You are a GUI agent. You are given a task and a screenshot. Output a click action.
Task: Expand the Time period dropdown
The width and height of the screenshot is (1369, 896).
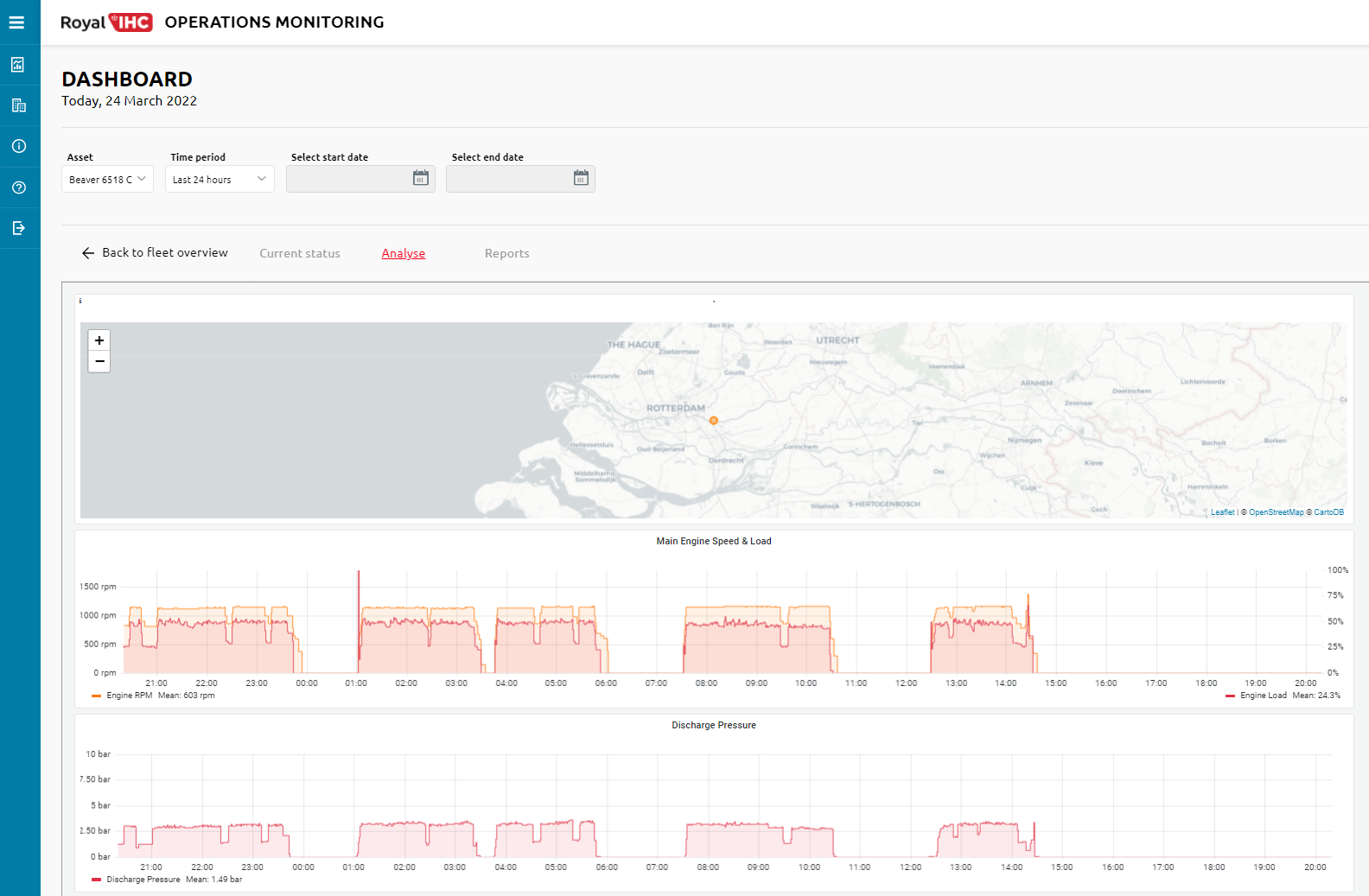220,180
